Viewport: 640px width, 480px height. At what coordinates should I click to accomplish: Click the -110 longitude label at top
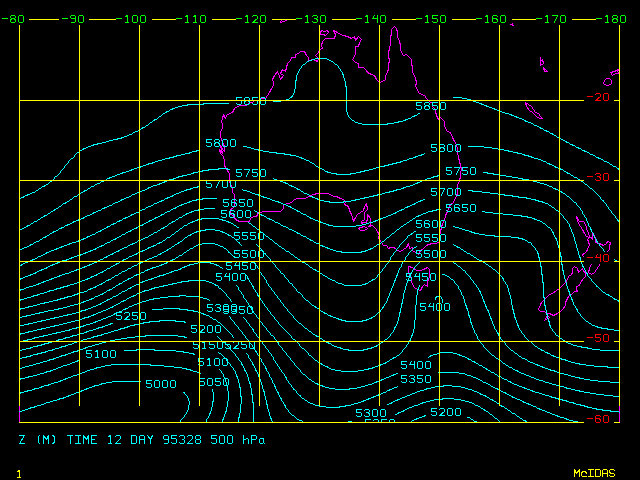tap(194, 19)
